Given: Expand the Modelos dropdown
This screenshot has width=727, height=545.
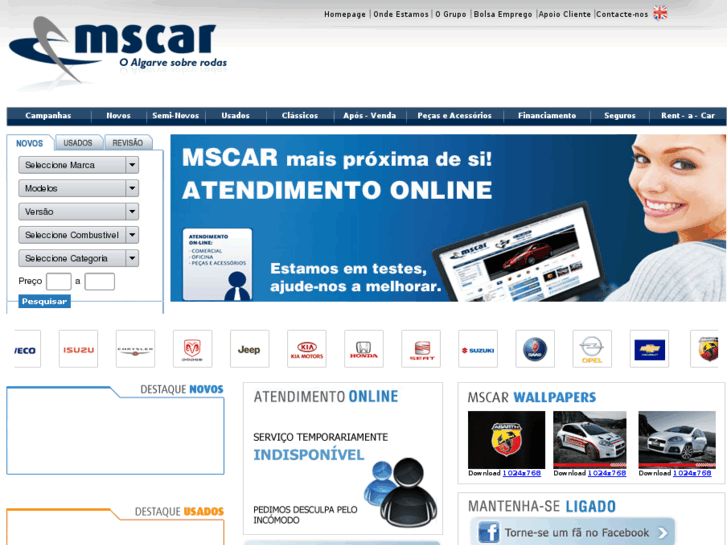Looking at the screenshot, I should tap(78, 188).
